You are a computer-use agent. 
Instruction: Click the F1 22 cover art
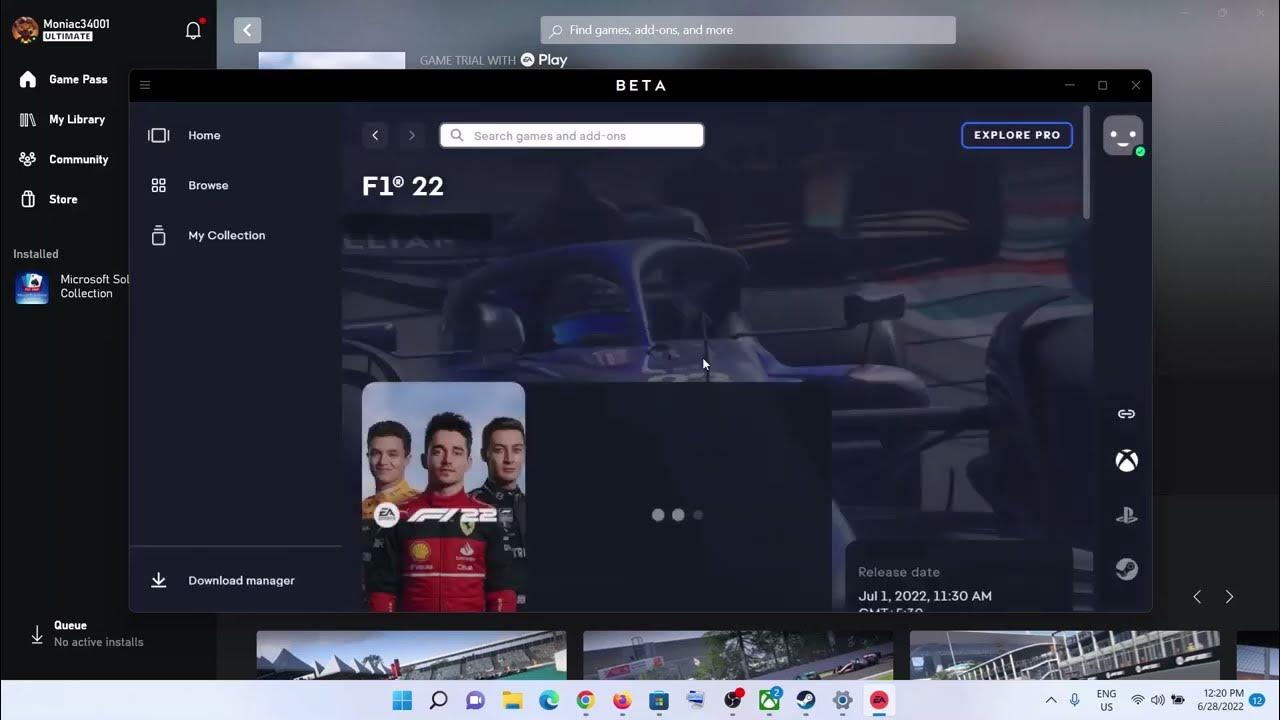tap(443, 497)
